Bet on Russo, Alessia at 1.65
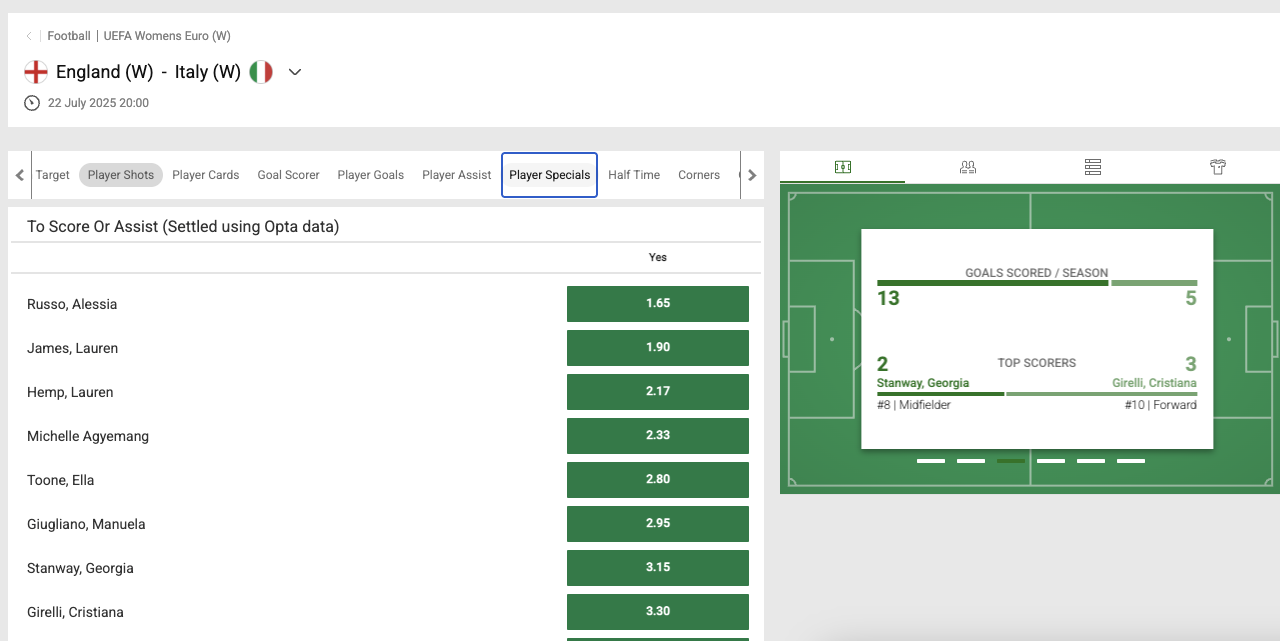This screenshot has width=1280, height=641. pos(658,304)
